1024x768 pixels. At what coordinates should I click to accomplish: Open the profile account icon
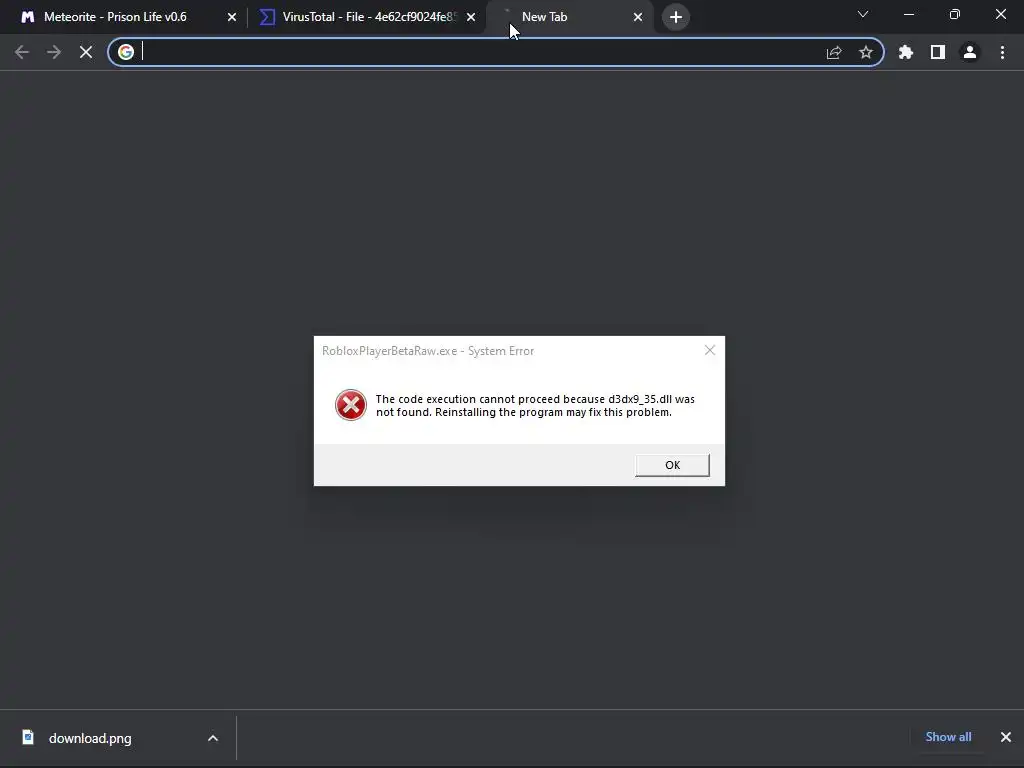click(970, 52)
